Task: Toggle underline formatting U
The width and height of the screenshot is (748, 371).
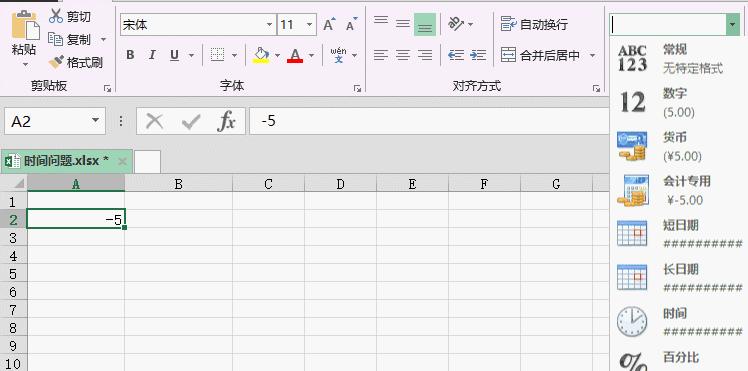Action: [x=174, y=55]
